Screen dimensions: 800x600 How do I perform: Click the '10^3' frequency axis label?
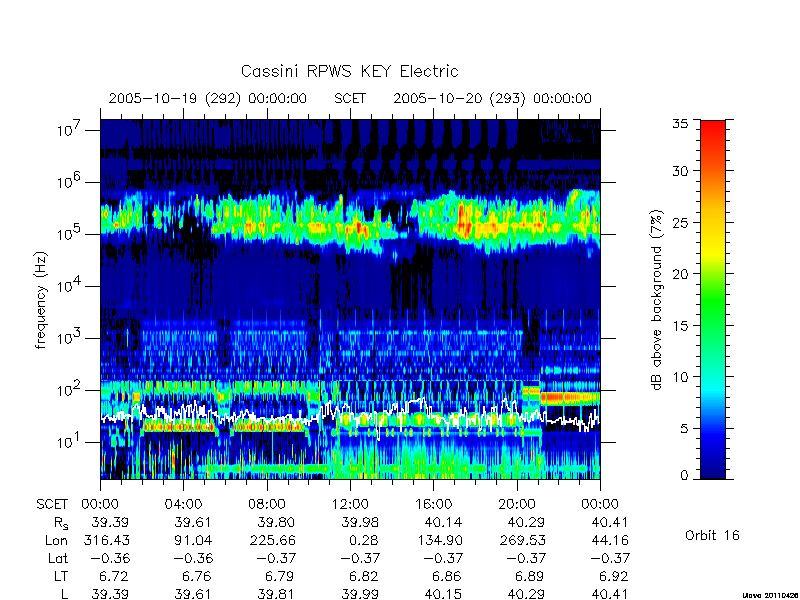68,339
